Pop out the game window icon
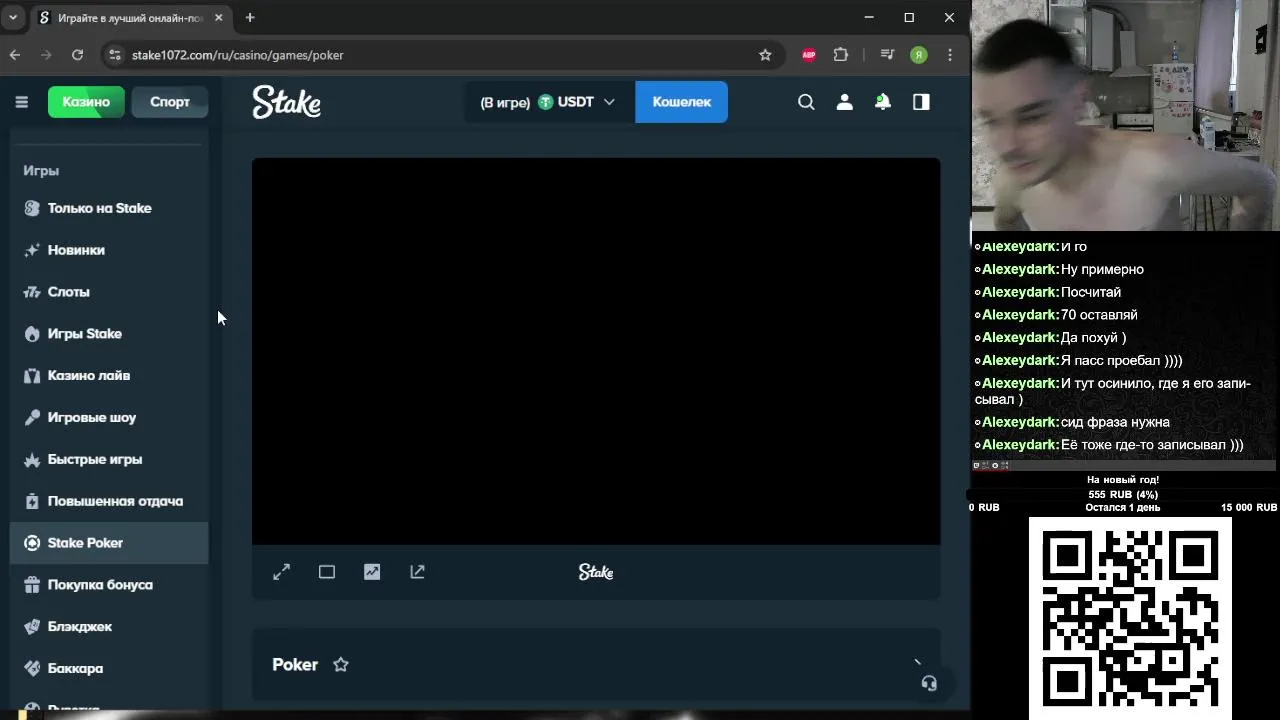The height and width of the screenshot is (720, 1280). (x=417, y=572)
